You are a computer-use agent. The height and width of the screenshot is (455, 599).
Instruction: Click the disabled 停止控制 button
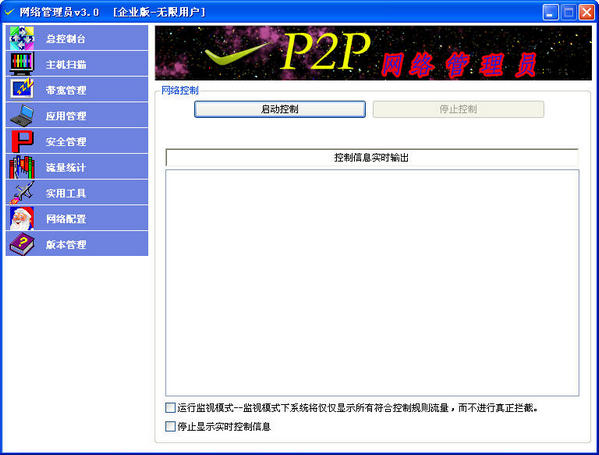[458, 109]
